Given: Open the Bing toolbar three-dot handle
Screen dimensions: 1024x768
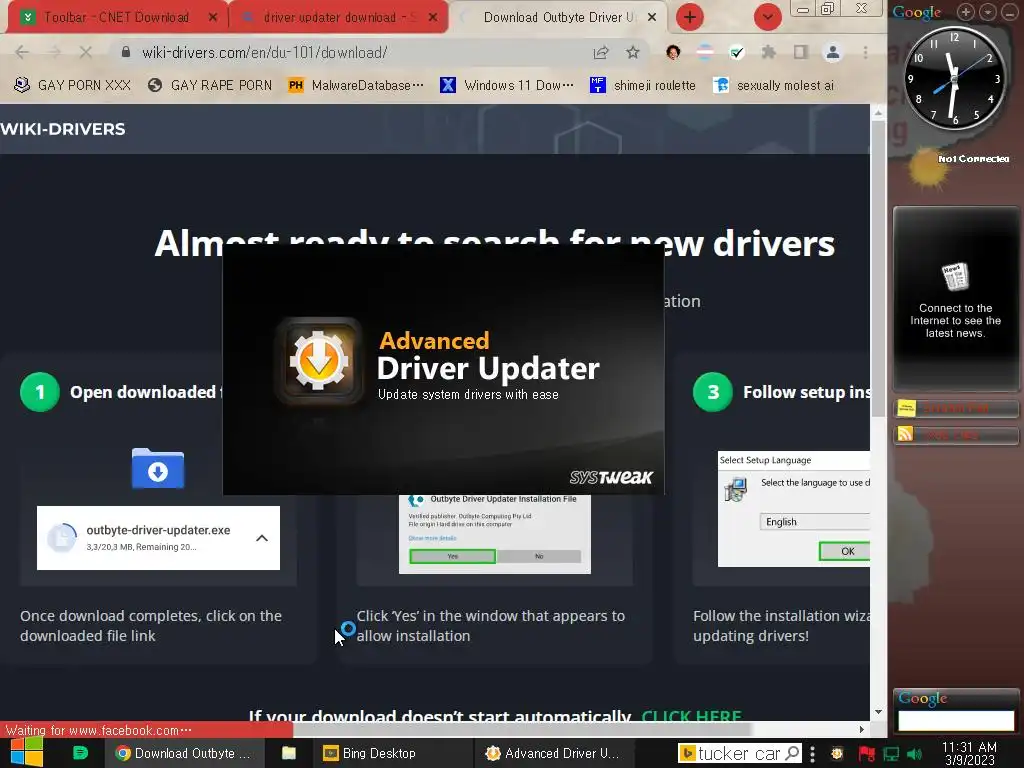Looking at the screenshot, I should coord(812,754).
